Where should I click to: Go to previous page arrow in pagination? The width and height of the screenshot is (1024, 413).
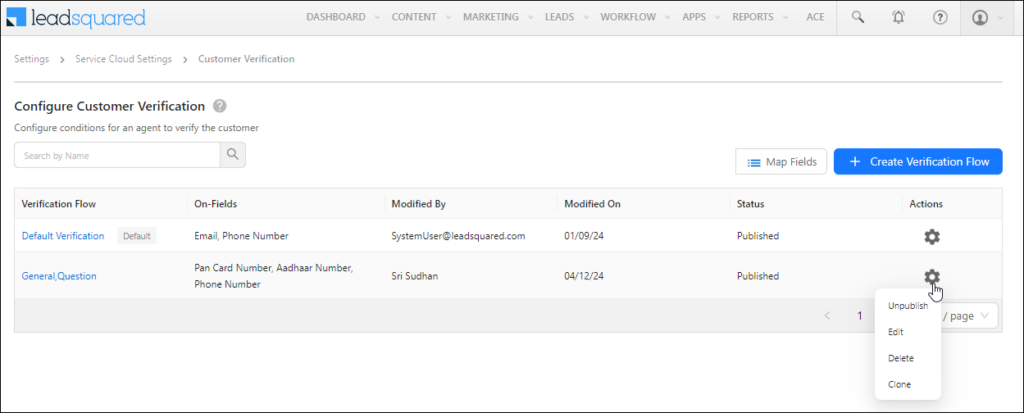(827, 316)
